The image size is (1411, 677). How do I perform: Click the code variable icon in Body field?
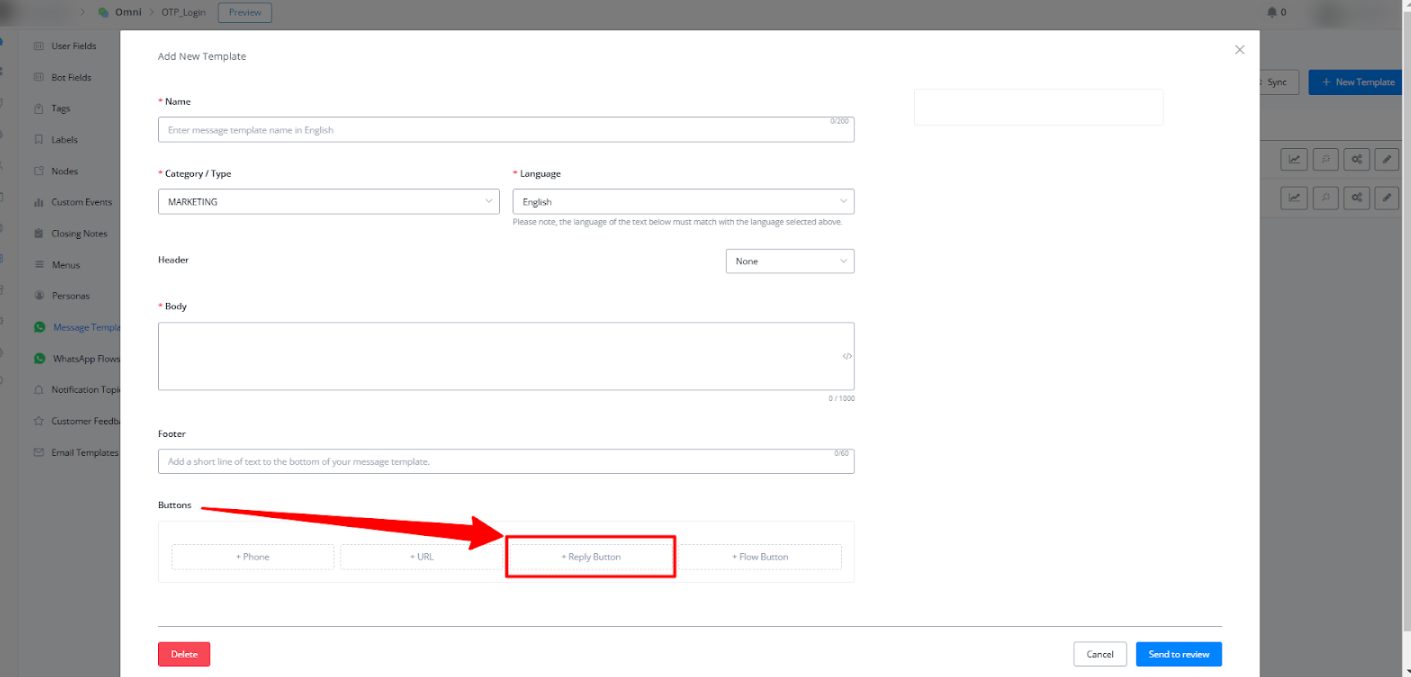click(x=846, y=356)
